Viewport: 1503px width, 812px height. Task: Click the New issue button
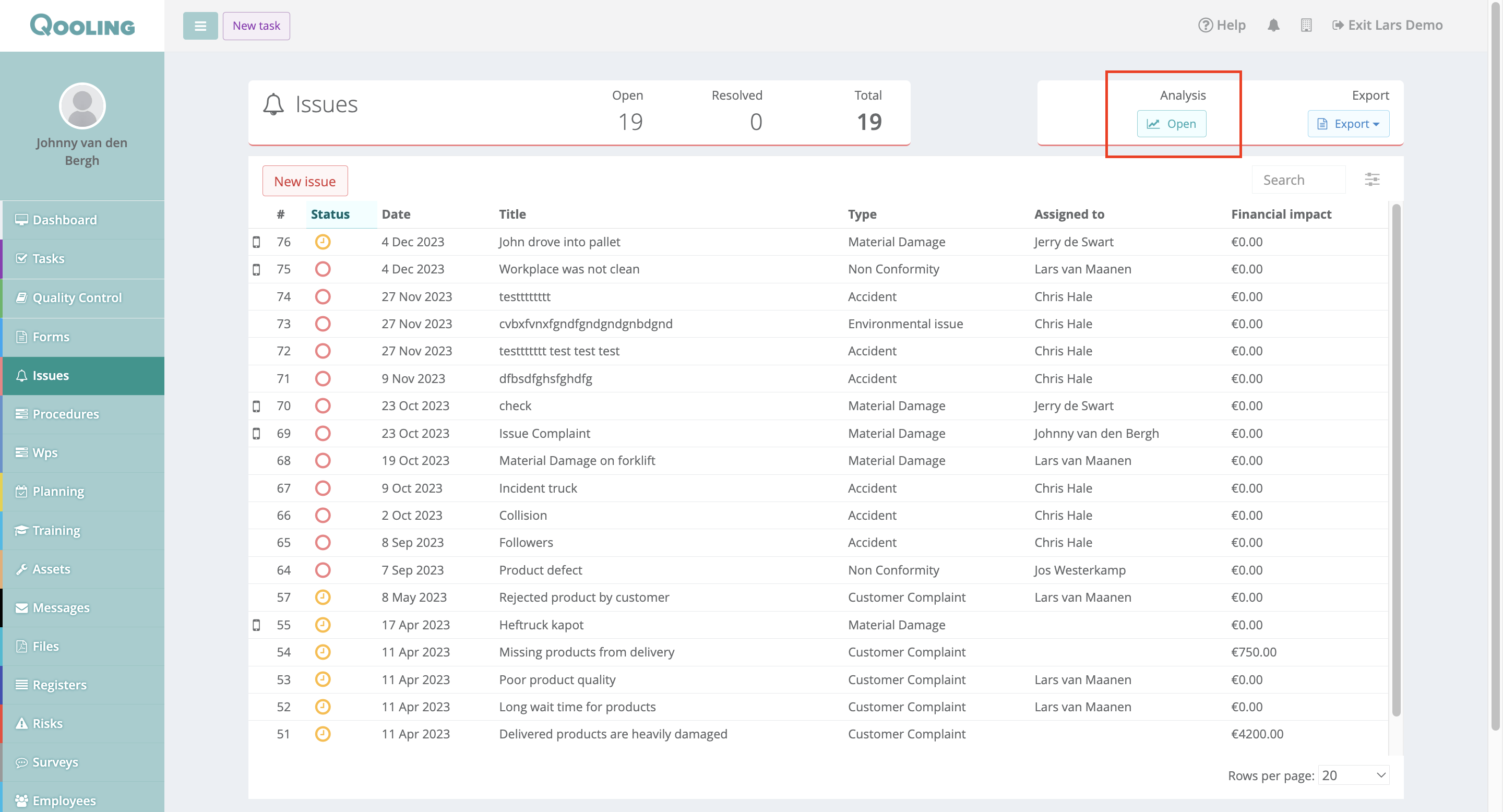[305, 182]
